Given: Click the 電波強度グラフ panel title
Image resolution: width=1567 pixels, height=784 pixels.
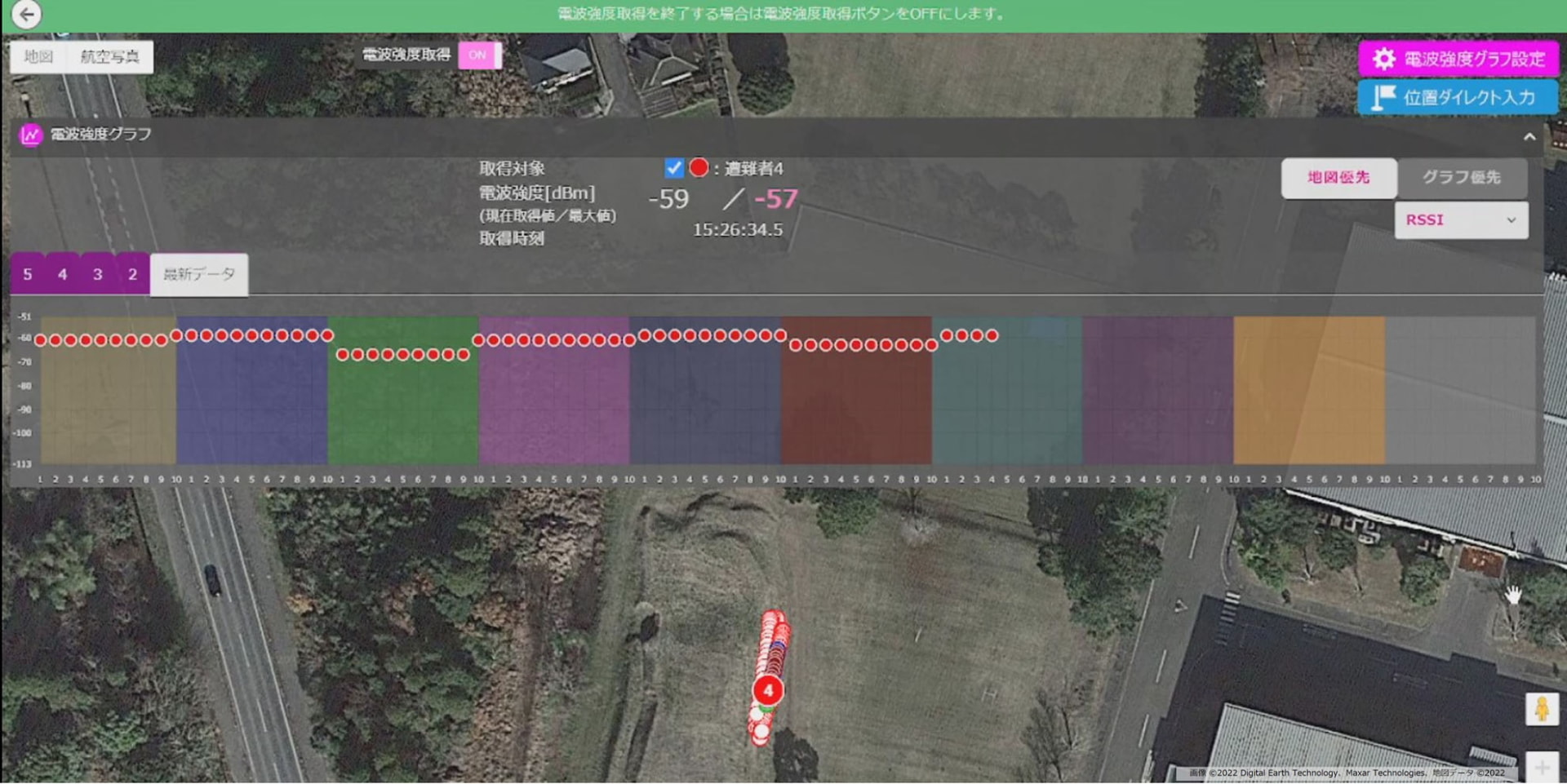Looking at the screenshot, I should [101, 135].
